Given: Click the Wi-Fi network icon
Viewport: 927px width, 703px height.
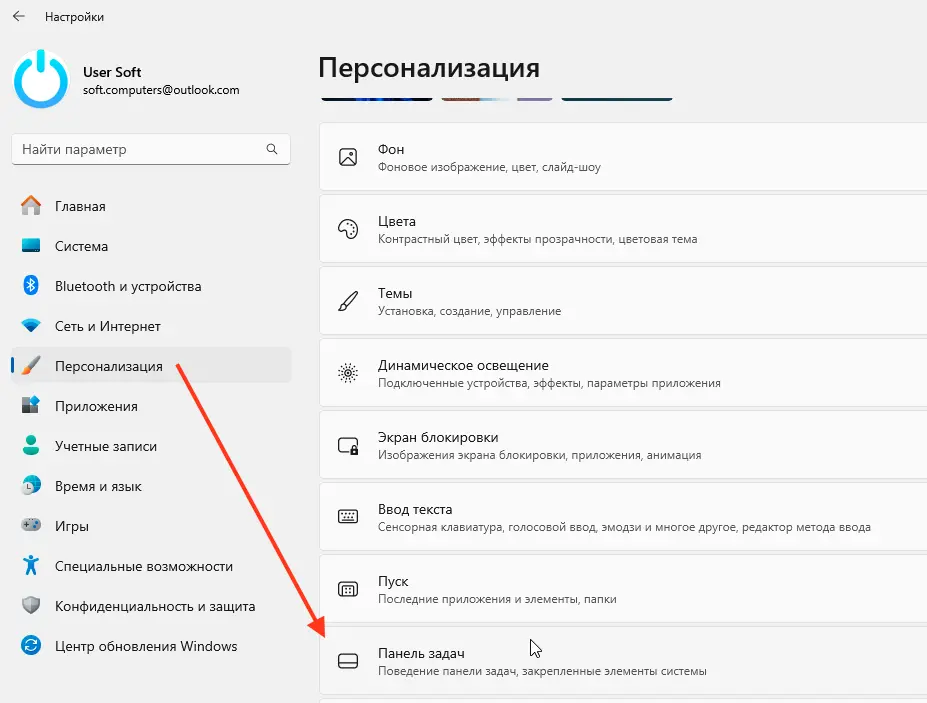Looking at the screenshot, I should [31, 326].
